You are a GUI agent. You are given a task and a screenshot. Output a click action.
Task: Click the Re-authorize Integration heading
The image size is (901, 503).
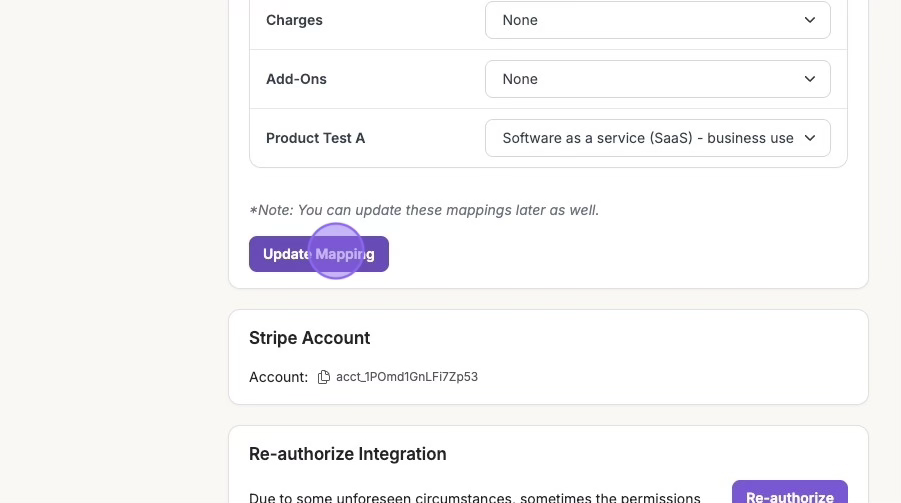click(x=347, y=454)
